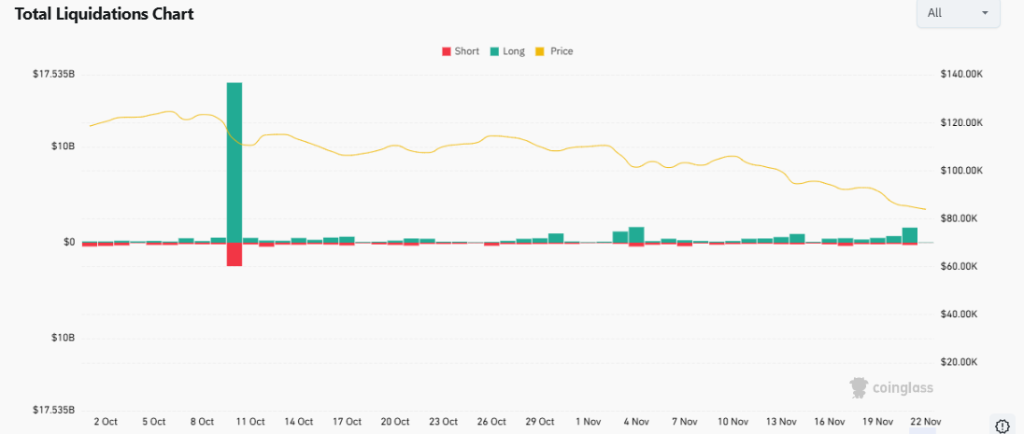The image size is (1024, 434).
Task: Open the All filter dropdown
Action: coord(957,13)
